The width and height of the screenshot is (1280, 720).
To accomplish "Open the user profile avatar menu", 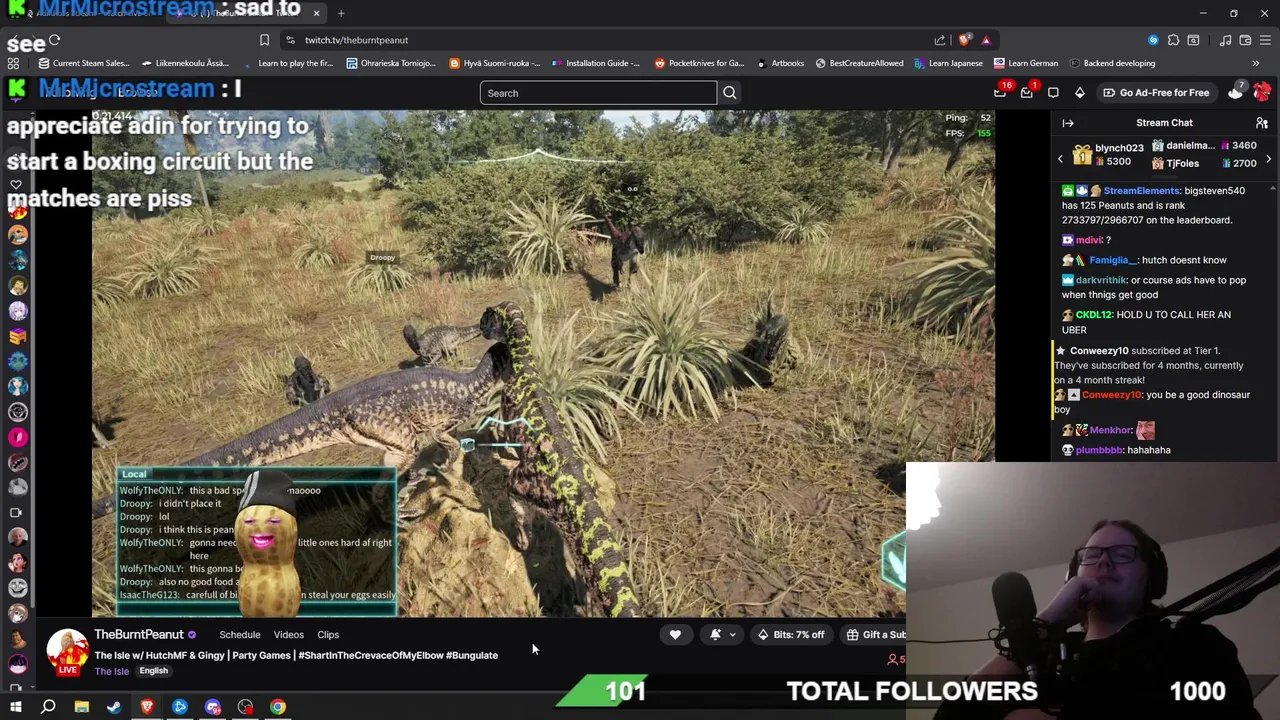I will 1262,92.
